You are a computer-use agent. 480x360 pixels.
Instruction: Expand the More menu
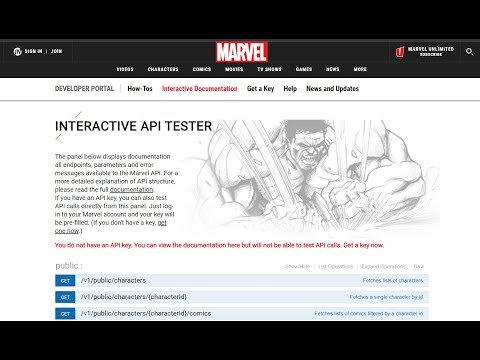tap(360, 69)
